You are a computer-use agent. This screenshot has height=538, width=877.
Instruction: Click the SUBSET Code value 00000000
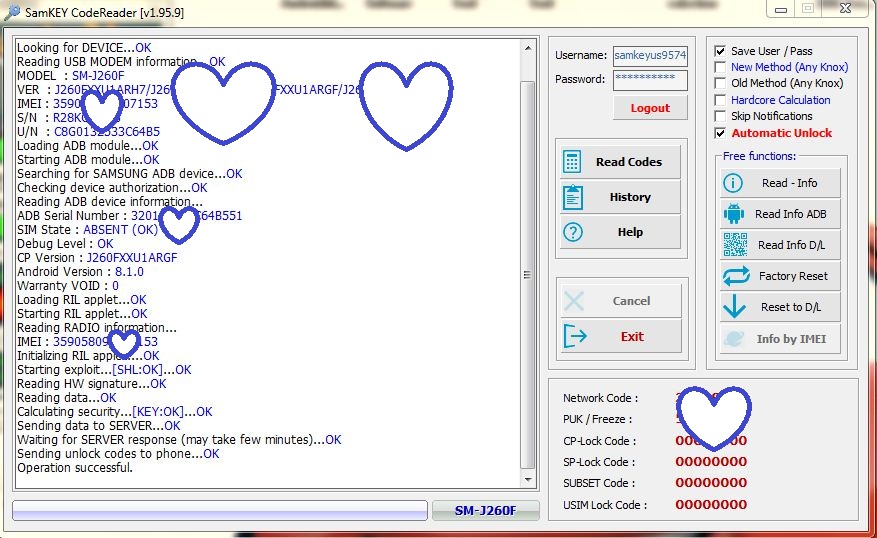coord(711,483)
